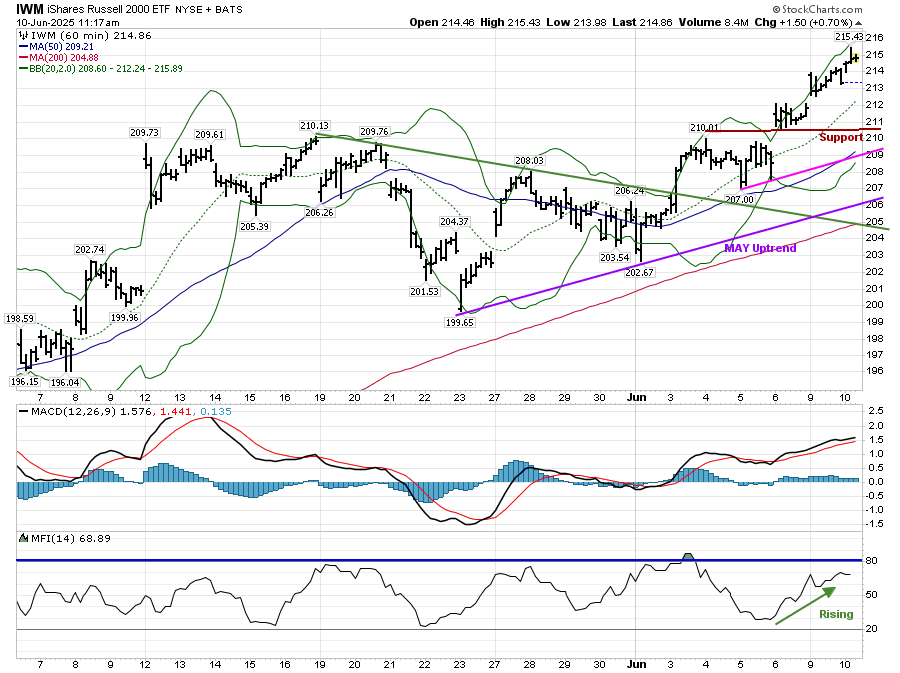Click the 215.43 peak label on the chart

[849, 37]
